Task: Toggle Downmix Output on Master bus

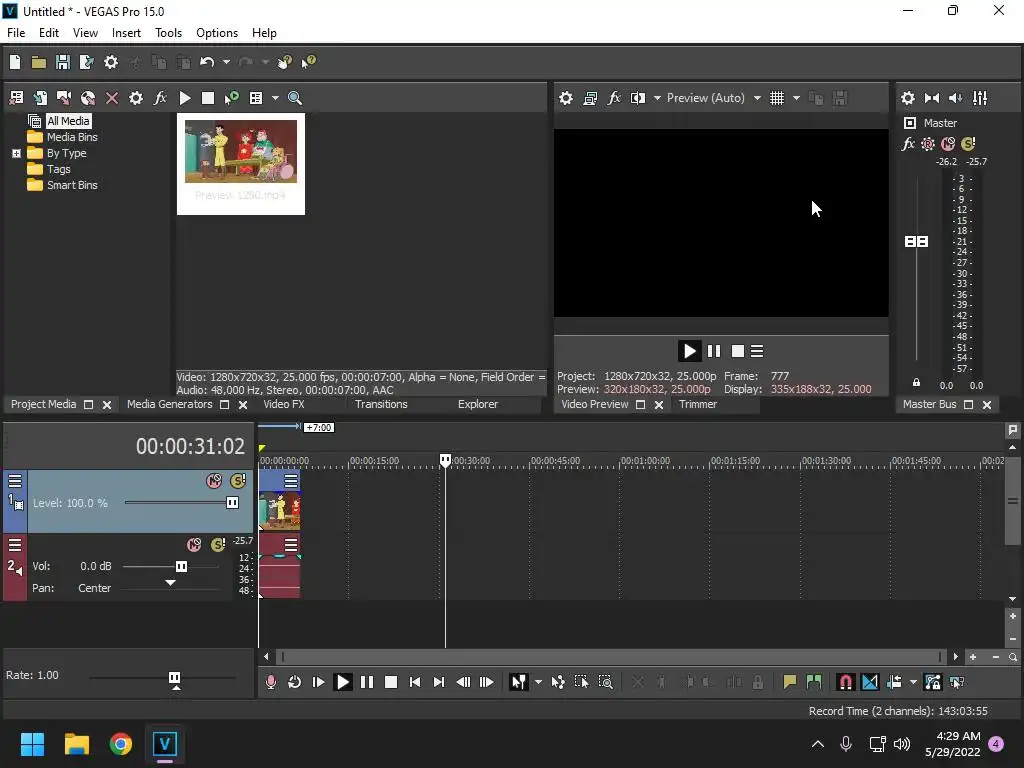Action: pyautogui.click(x=932, y=98)
